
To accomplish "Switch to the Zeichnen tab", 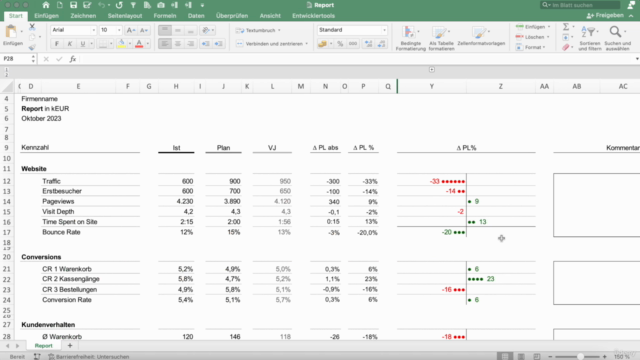I will click(x=83, y=16).
